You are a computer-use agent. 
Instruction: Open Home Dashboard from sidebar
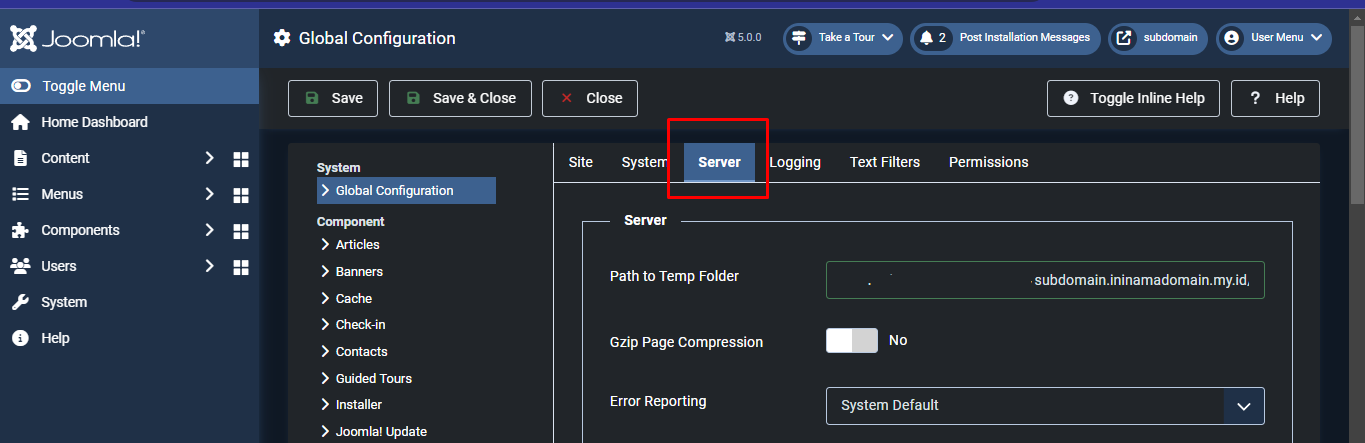tap(94, 122)
